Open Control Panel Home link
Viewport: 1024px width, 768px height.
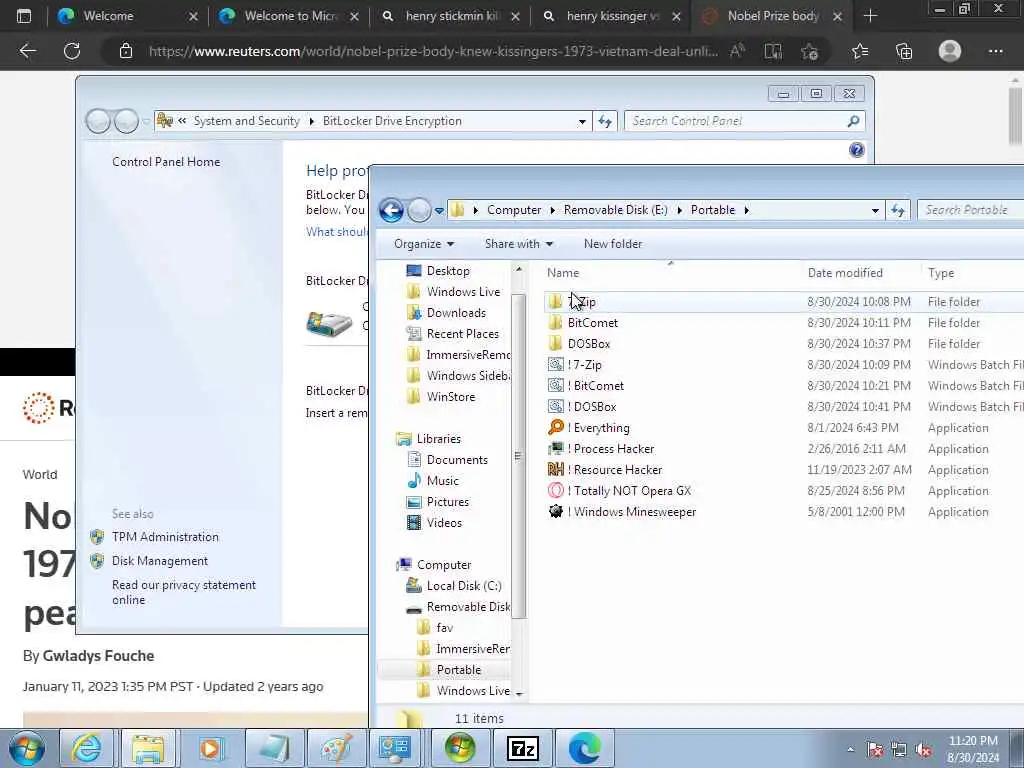pos(166,162)
